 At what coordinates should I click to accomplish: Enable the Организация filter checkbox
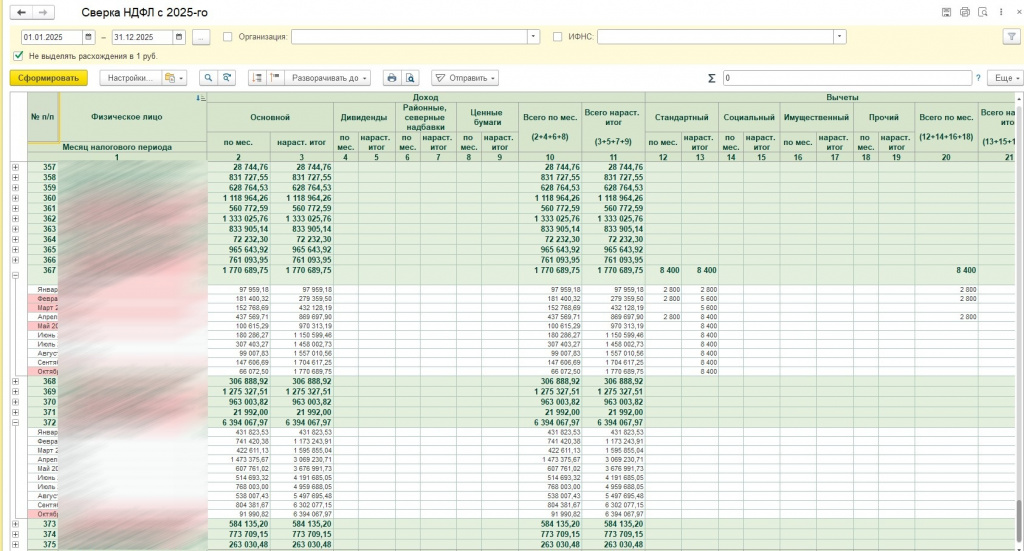coord(228,37)
